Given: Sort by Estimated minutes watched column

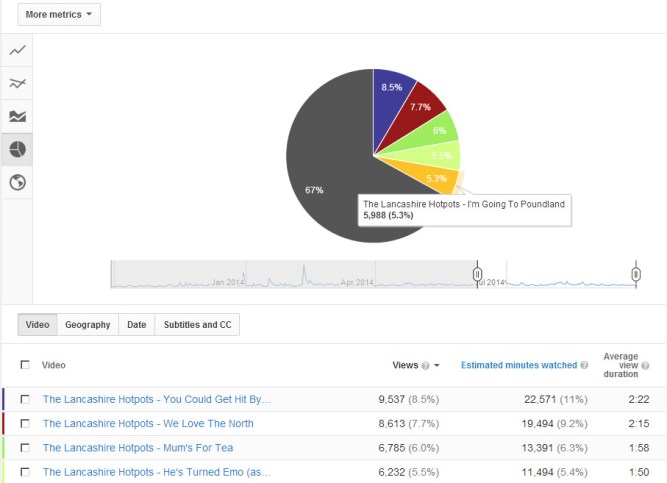Looking at the screenshot, I should 519,365.
